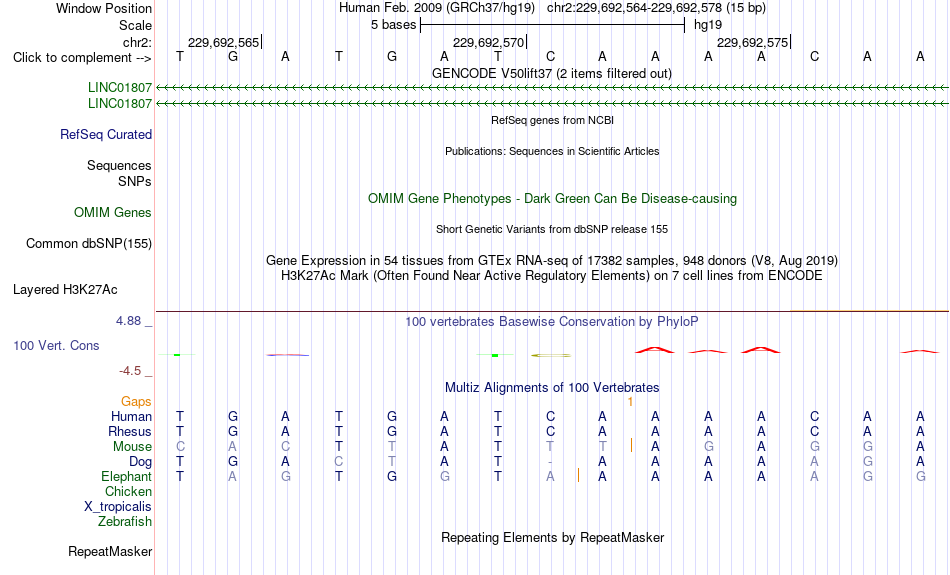Select the Chicken alignment row label
950x575 pixels.
click(128, 491)
